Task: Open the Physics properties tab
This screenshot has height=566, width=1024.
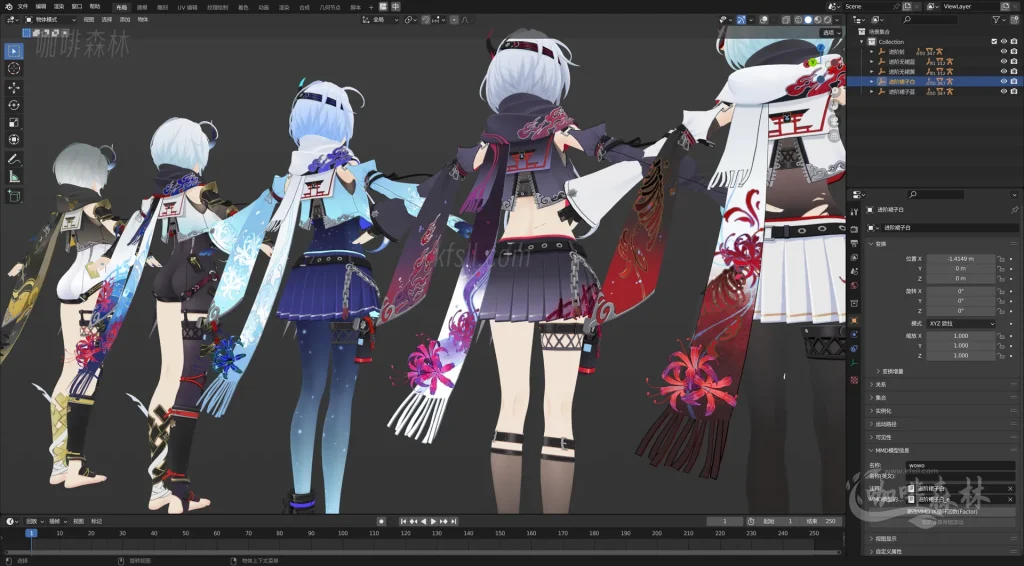Action: click(x=854, y=334)
